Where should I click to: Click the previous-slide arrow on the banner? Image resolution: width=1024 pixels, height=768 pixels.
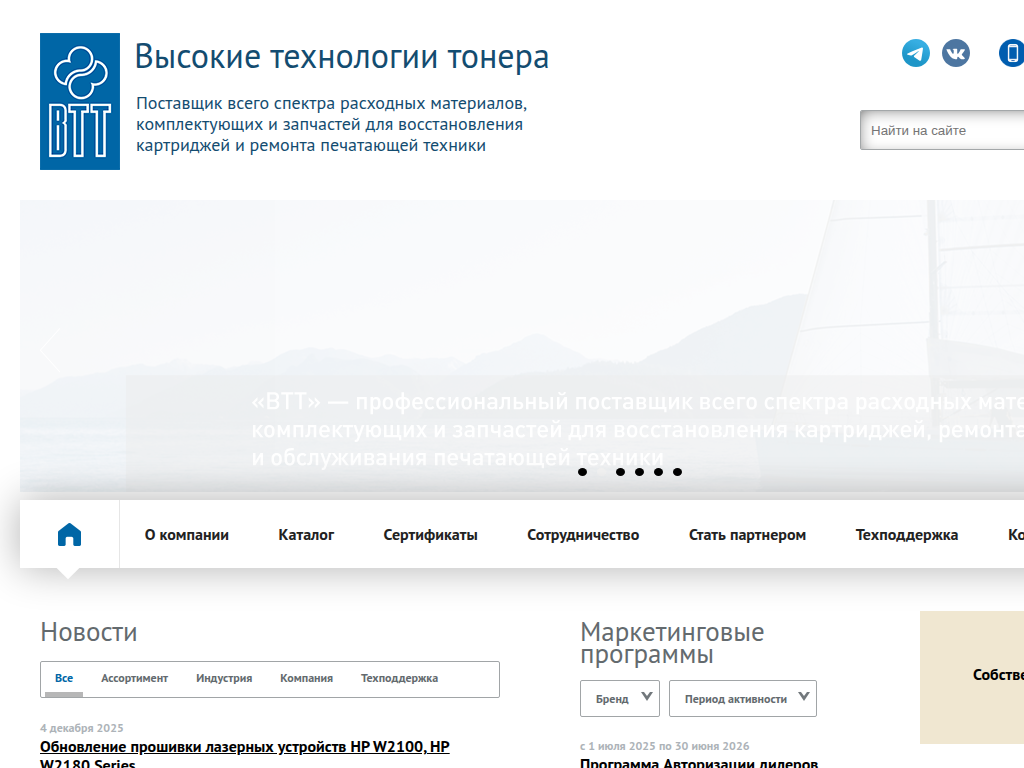tap(49, 351)
